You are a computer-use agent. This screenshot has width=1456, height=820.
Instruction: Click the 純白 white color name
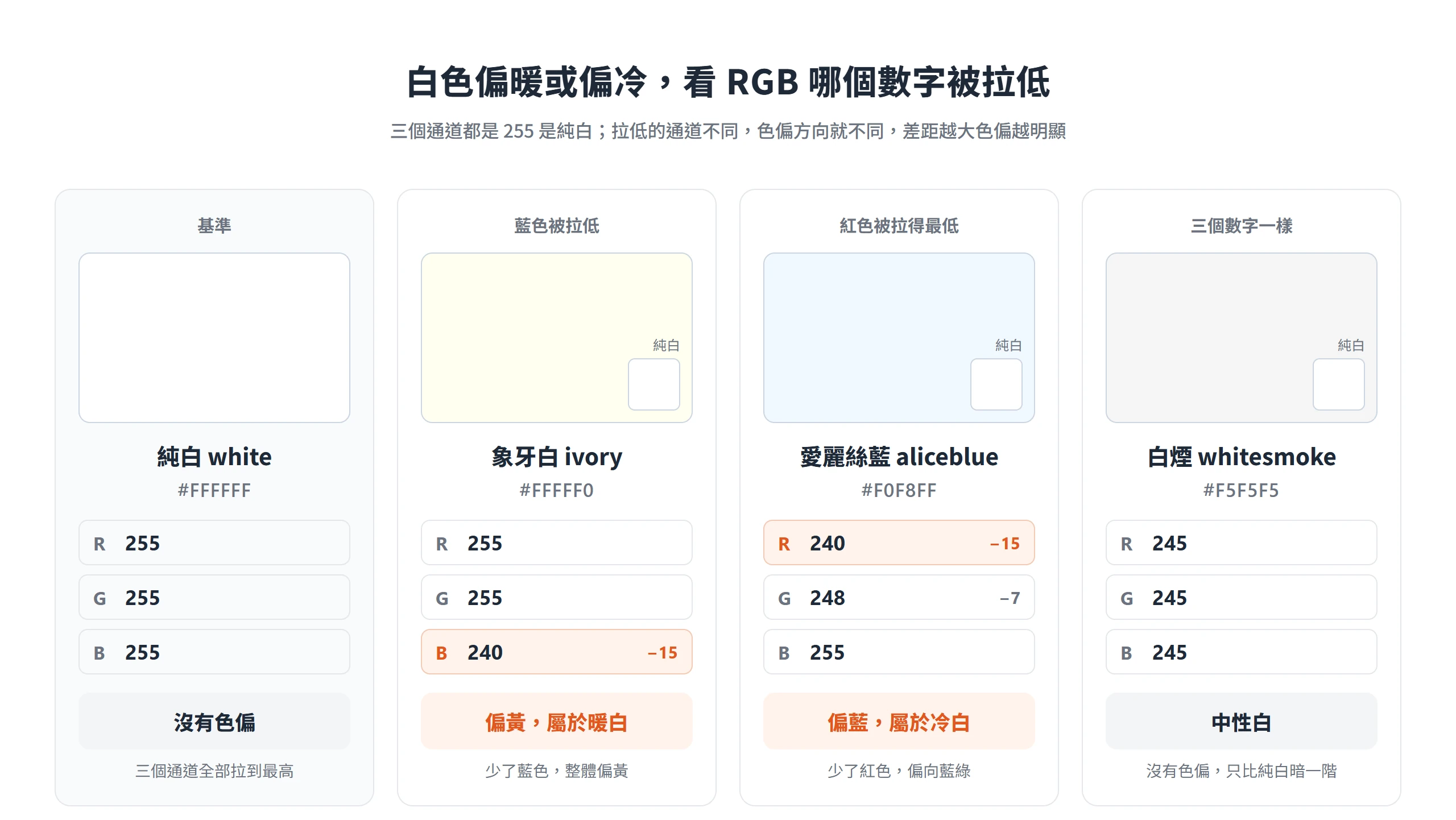[x=214, y=457]
